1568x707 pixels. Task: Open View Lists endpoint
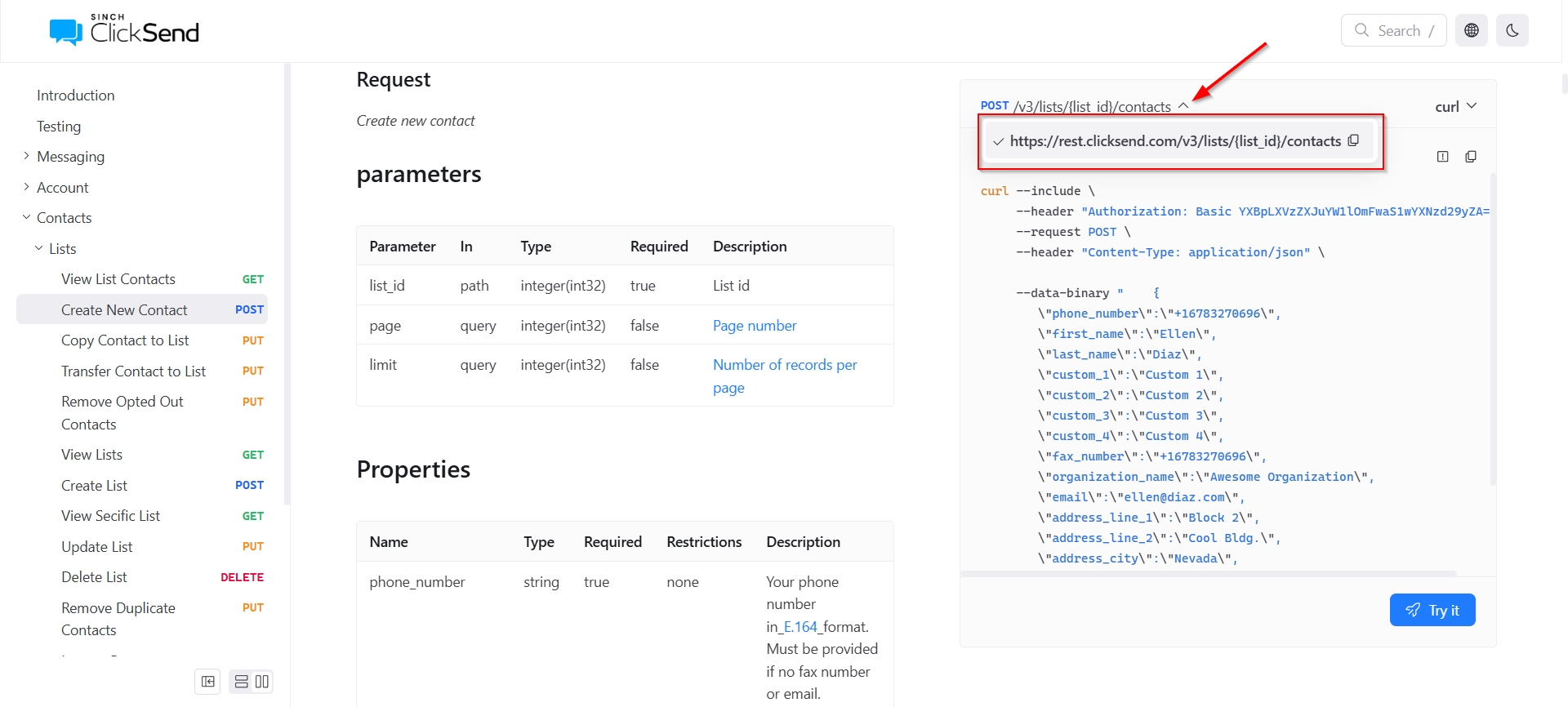[x=142, y=455]
